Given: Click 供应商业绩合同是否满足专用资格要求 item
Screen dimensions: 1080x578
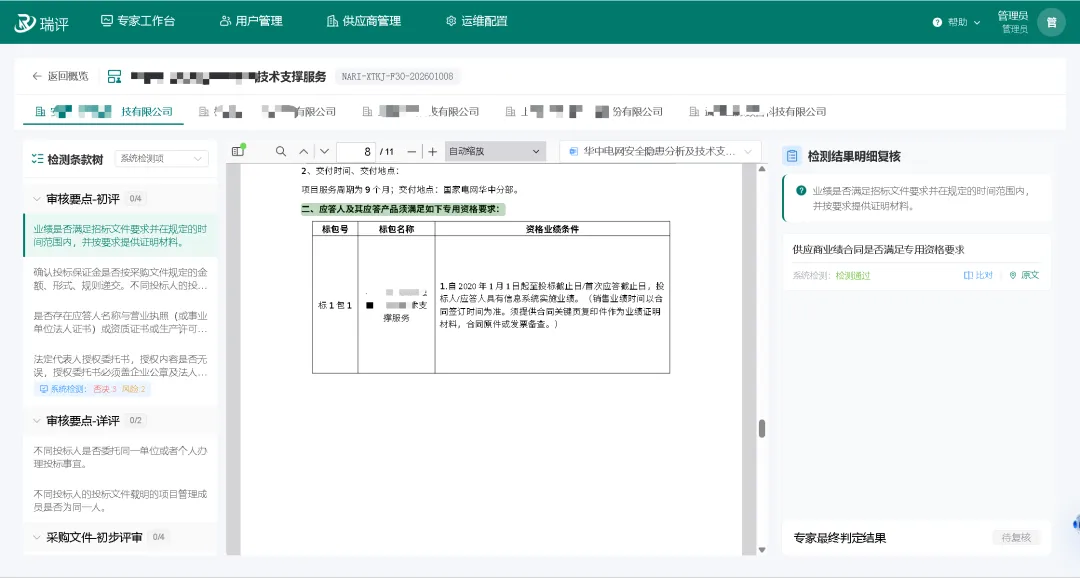Looking at the screenshot, I should tap(878, 250).
